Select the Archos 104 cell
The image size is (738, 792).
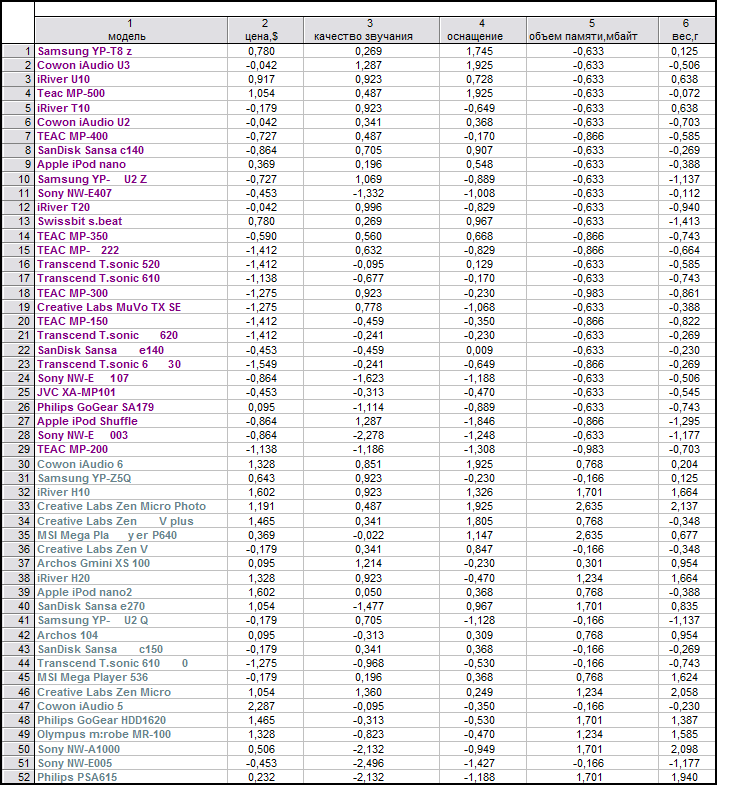coord(131,636)
